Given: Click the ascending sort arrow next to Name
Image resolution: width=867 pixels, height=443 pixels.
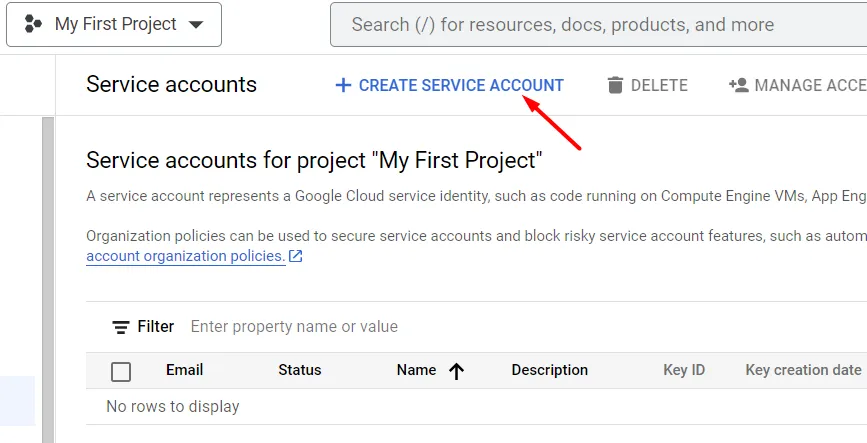Looking at the screenshot, I should coord(456,371).
